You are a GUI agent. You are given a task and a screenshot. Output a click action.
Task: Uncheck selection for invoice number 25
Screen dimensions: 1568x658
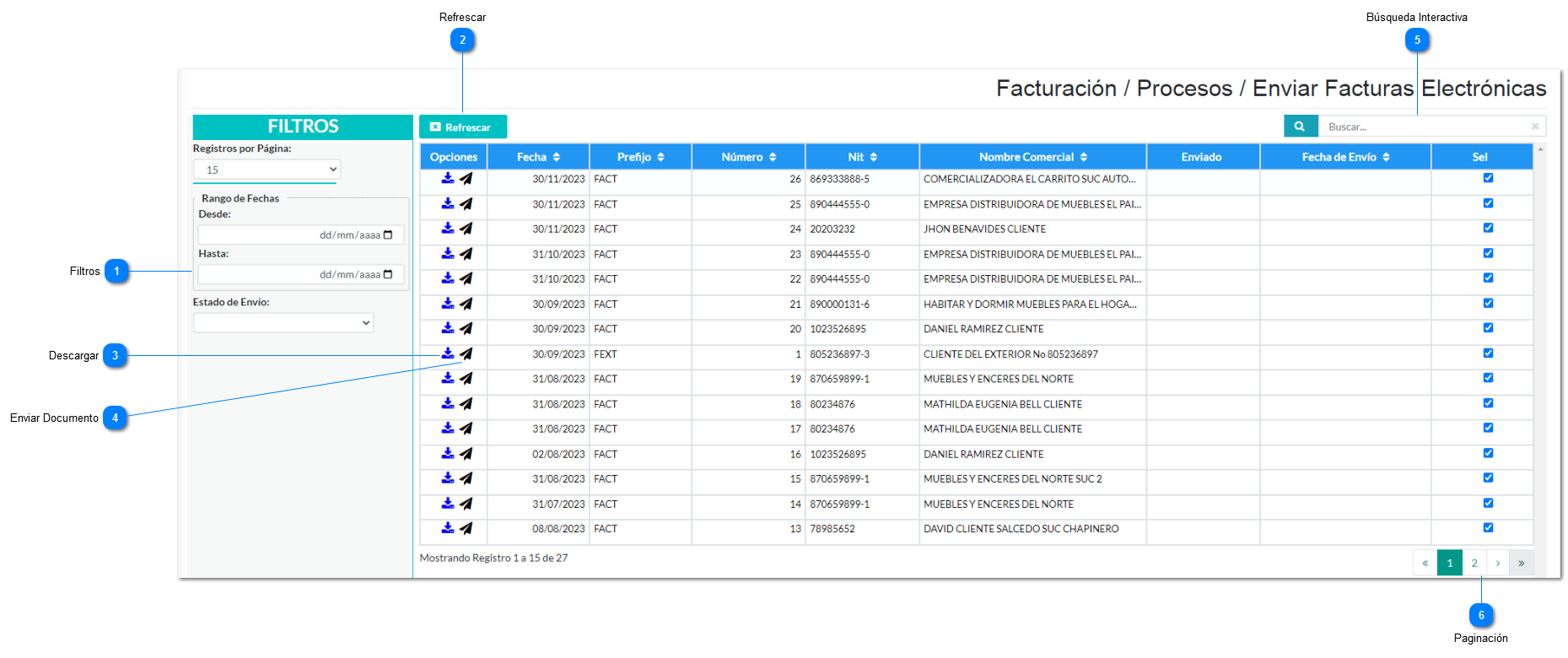click(1488, 203)
